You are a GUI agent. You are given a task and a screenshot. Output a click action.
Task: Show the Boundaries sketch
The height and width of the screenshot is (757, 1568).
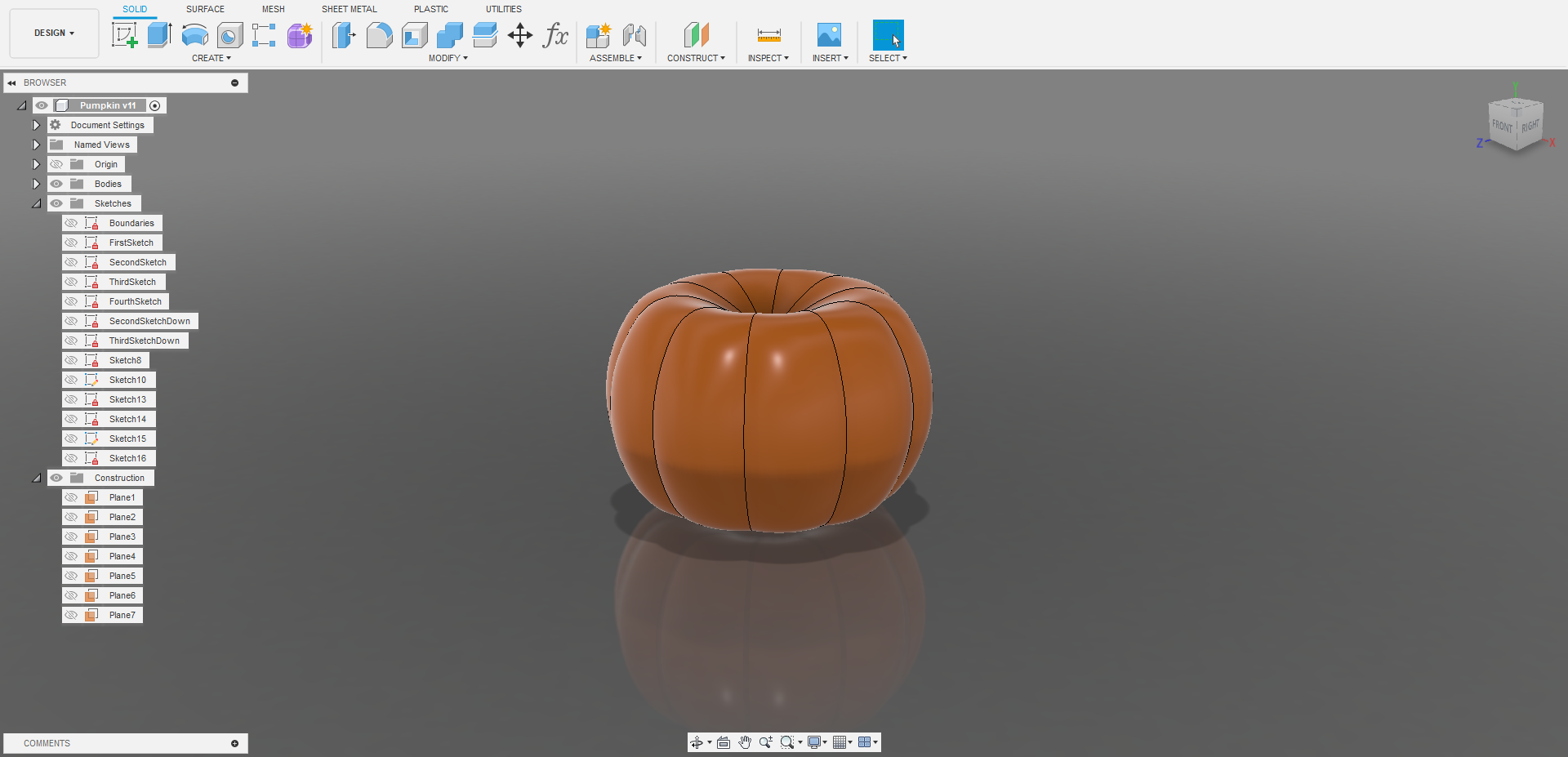pyautogui.click(x=71, y=223)
